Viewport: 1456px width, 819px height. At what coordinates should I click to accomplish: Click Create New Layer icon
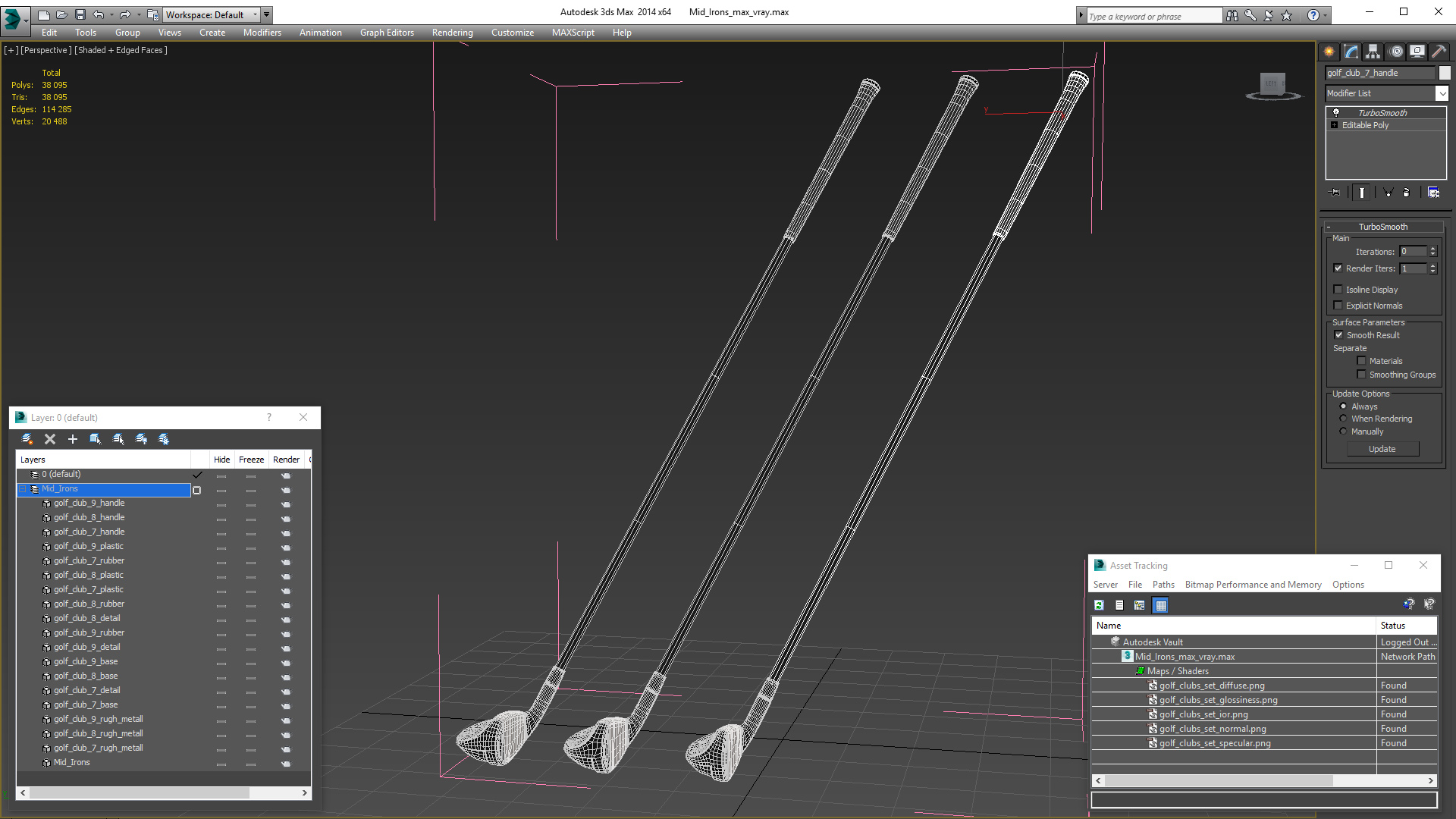click(27, 439)
